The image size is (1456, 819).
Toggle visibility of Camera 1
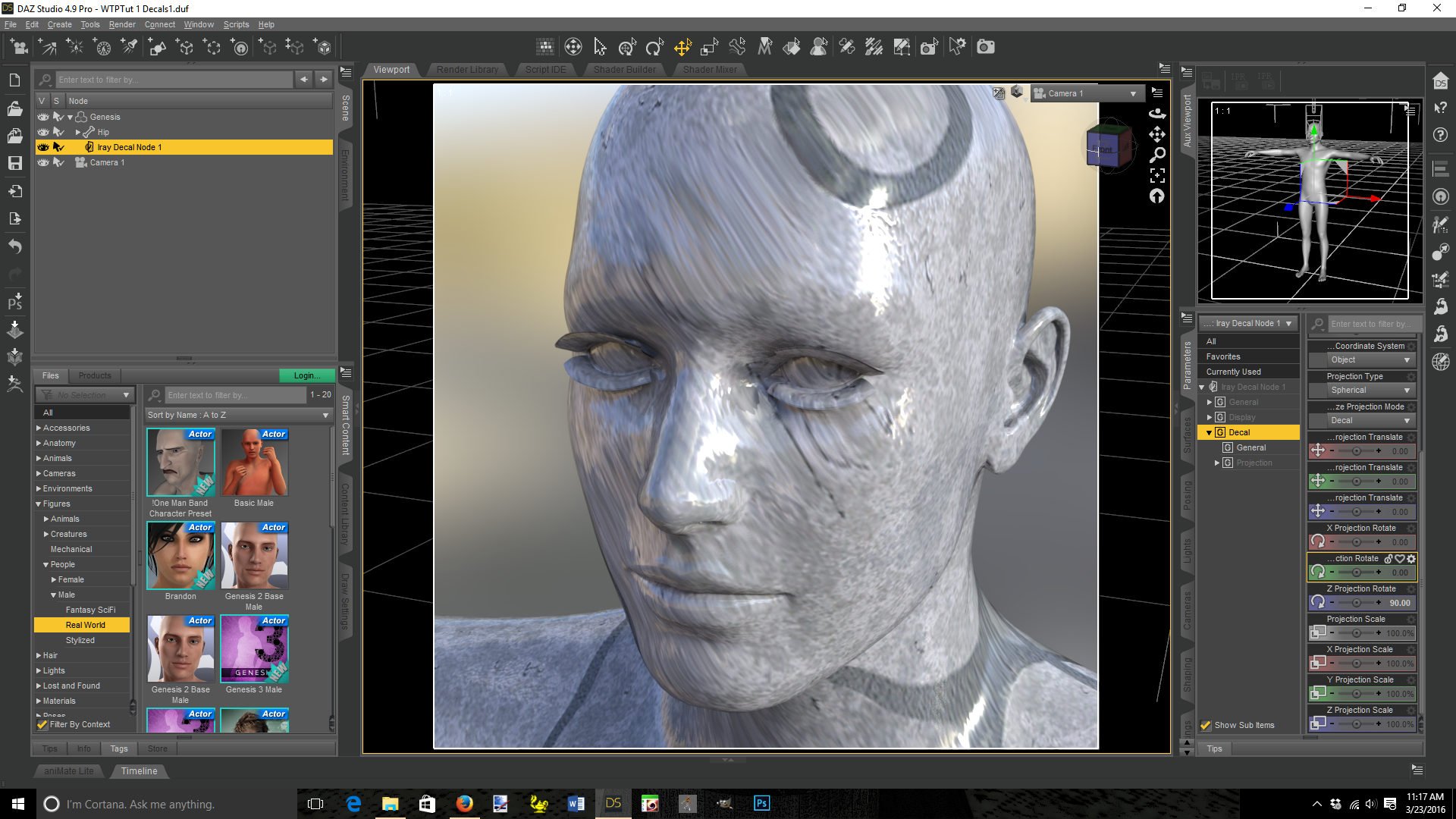coord(43,162)
